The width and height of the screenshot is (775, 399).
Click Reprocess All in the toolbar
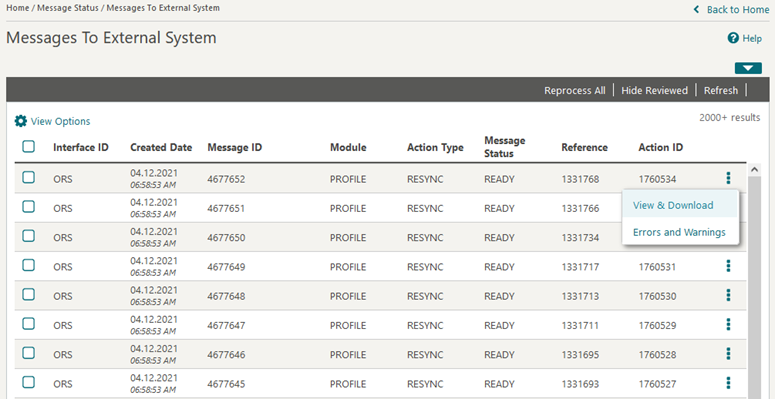click(x=574, y=90)
